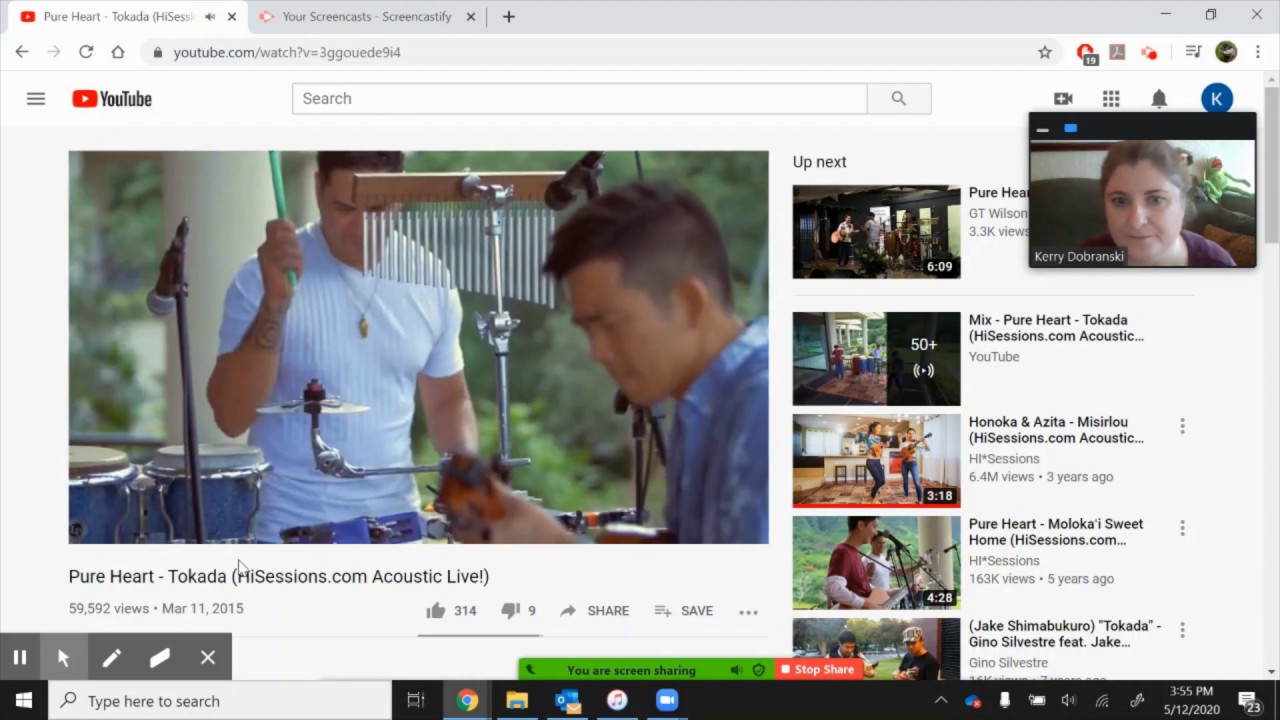This screenshot has height=720, width=1280.
Task: Go back to the previous page
Action: pos(22,52)
